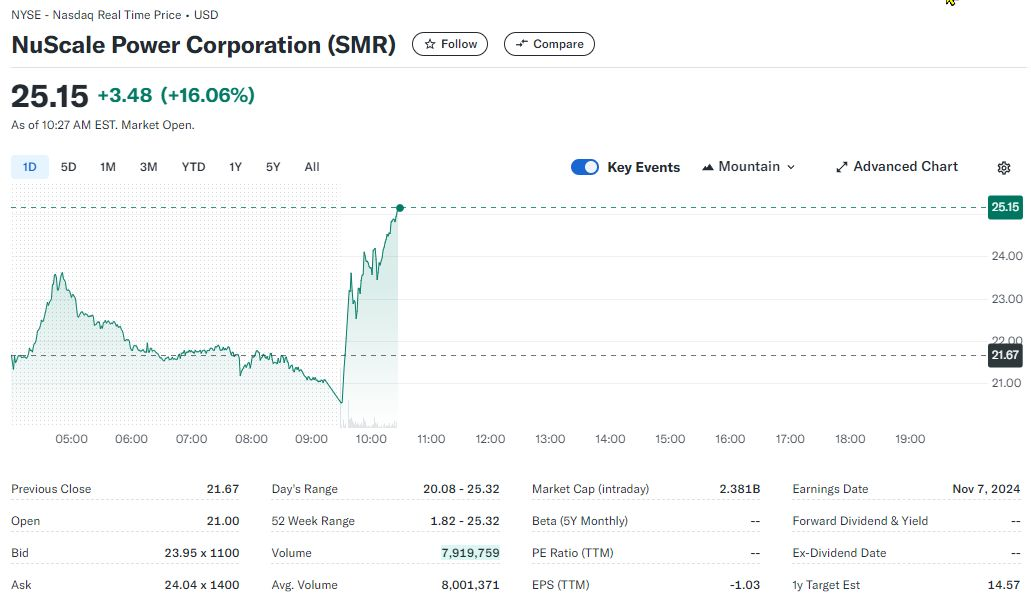
Task: Toggle the Key Events switch
Action: click(585, 167)
